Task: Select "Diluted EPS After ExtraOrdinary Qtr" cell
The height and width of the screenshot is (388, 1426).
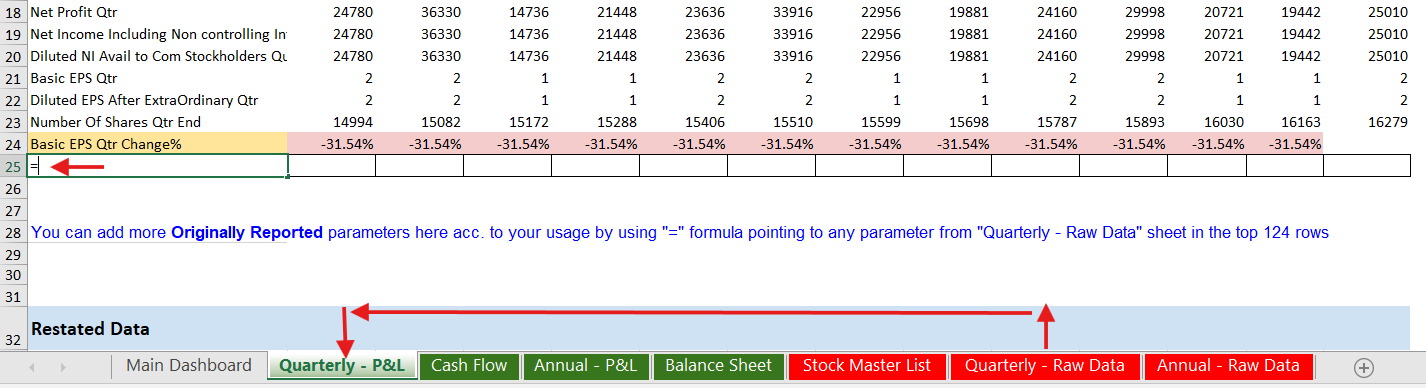Action: point(158,100)
